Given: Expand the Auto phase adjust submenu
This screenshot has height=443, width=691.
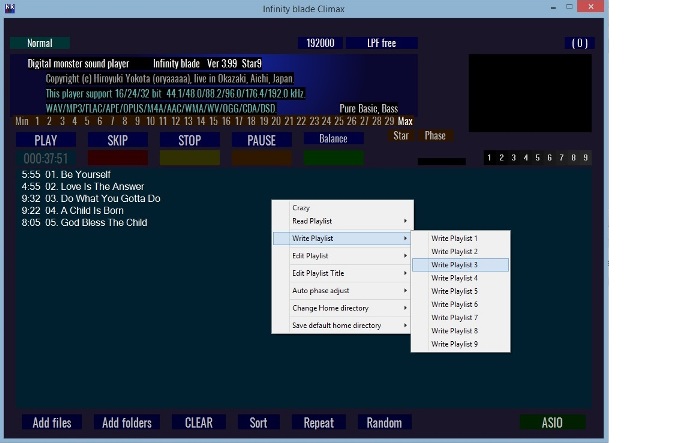Looking at the screenshot, I should click(x=342, y=290).
